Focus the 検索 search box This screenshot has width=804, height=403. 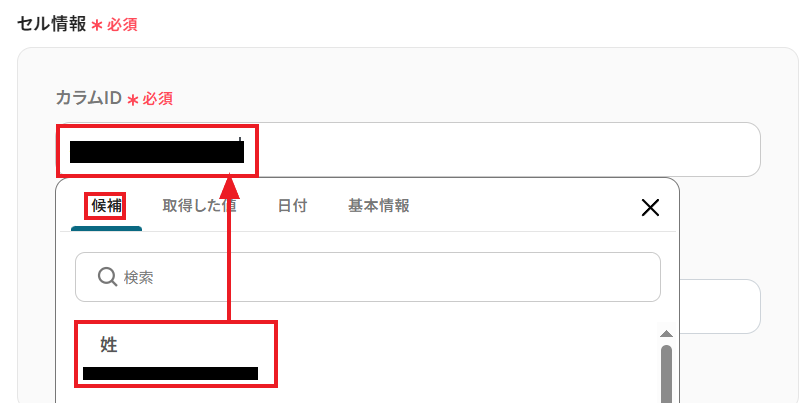click(x=368, y=277)
